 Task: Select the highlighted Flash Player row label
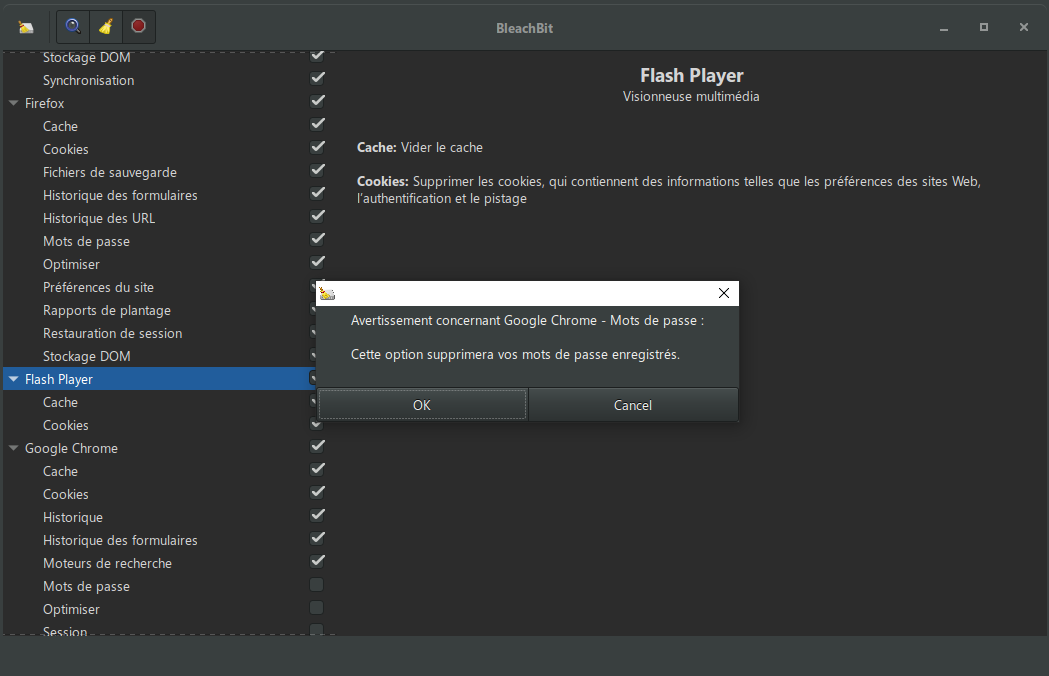(x=59, y=379)
